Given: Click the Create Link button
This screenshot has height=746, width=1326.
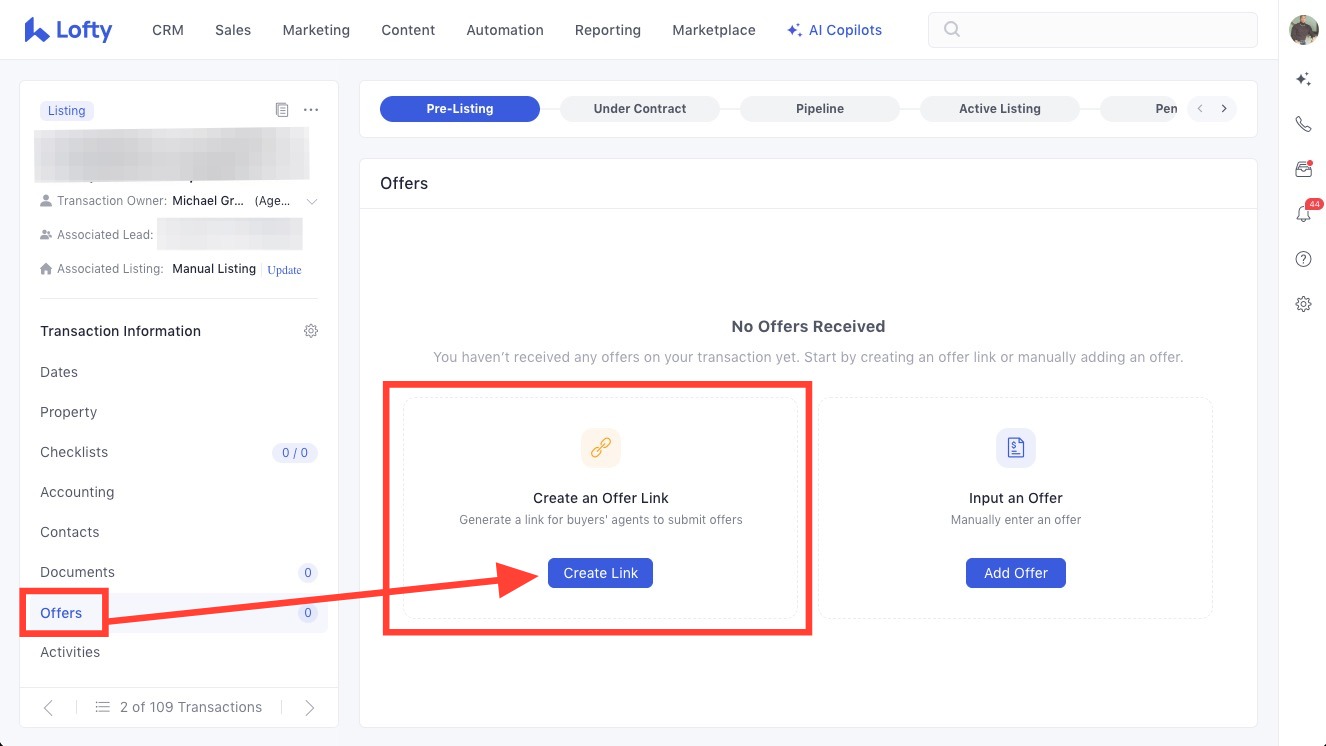Looking at the screenshot, I should pyautogui.click(x=600, y=573).
